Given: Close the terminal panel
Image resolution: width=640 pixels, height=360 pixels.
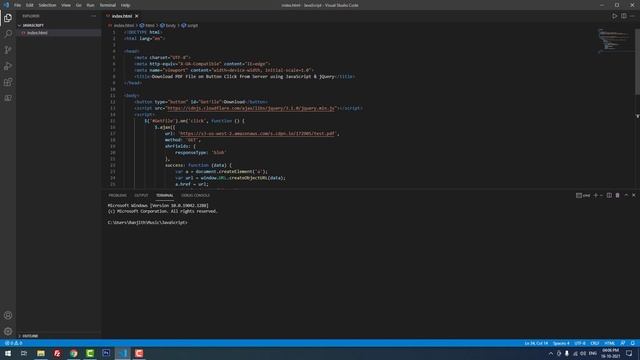Looking at the screenshot, I should pos(634,195).
